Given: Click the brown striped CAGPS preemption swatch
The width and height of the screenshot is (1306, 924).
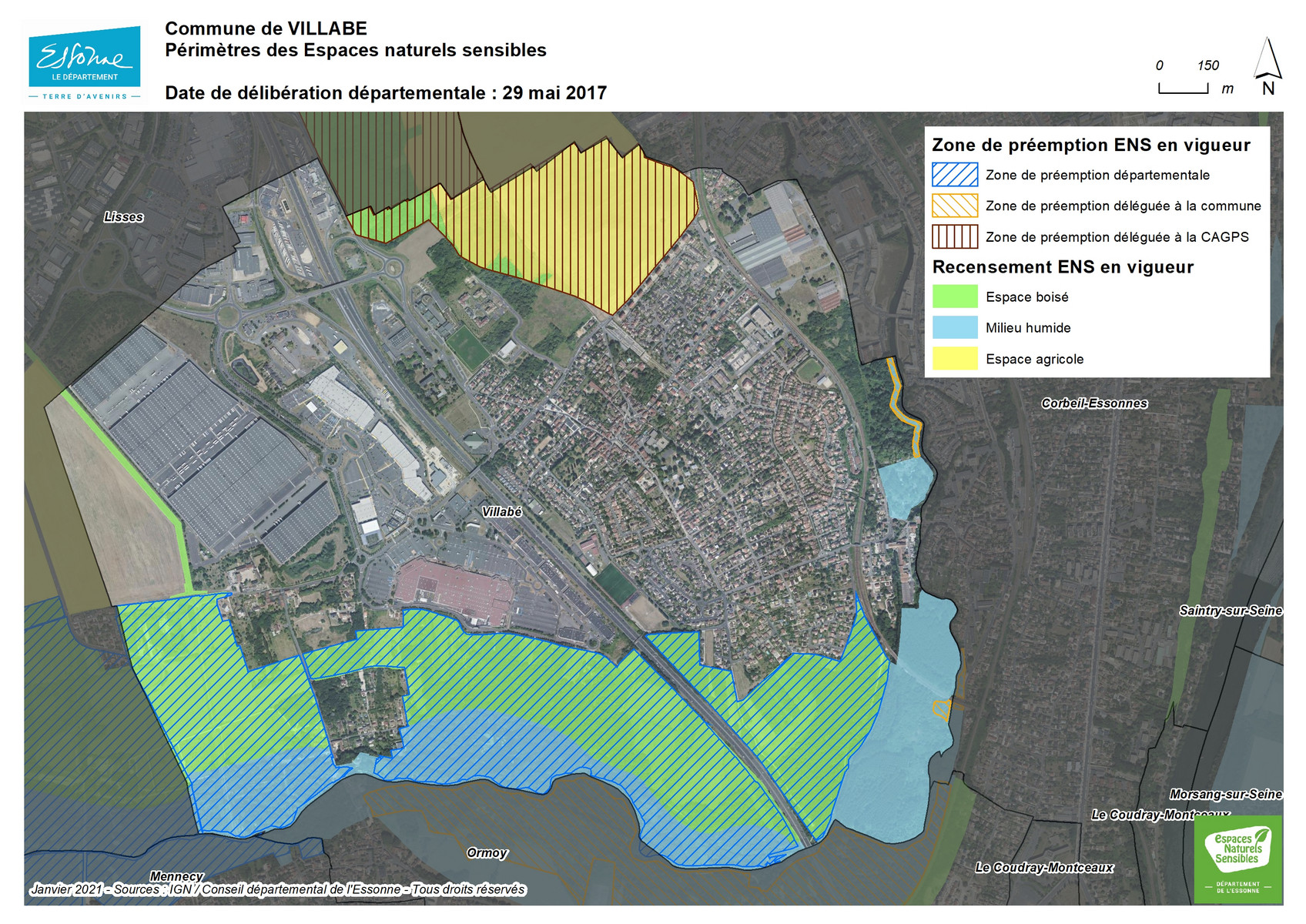Looking at the screenshot, I should pyautogui.click(x=955, y=236).
